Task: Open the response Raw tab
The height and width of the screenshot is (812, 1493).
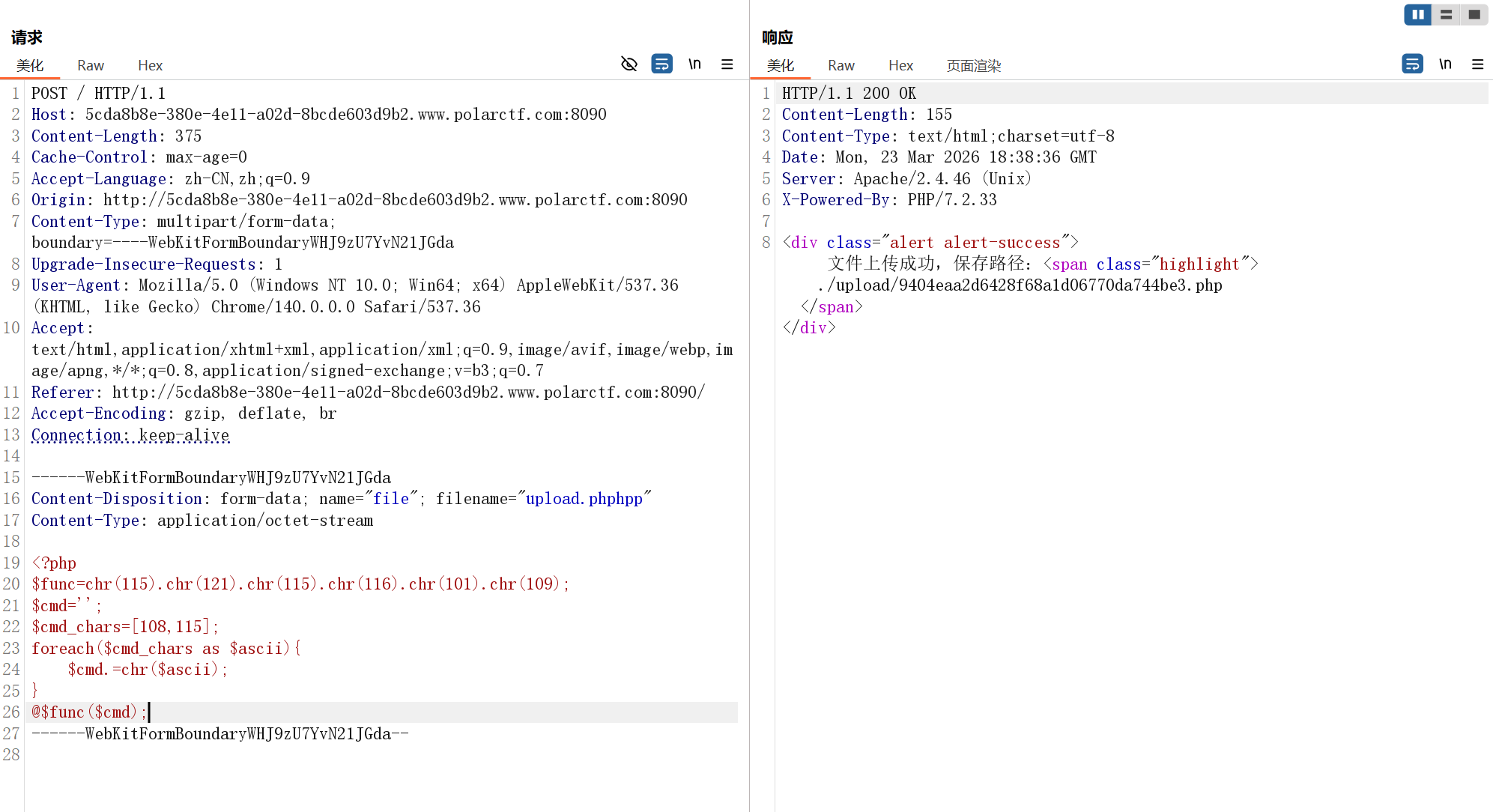Action: click(841, 66)
